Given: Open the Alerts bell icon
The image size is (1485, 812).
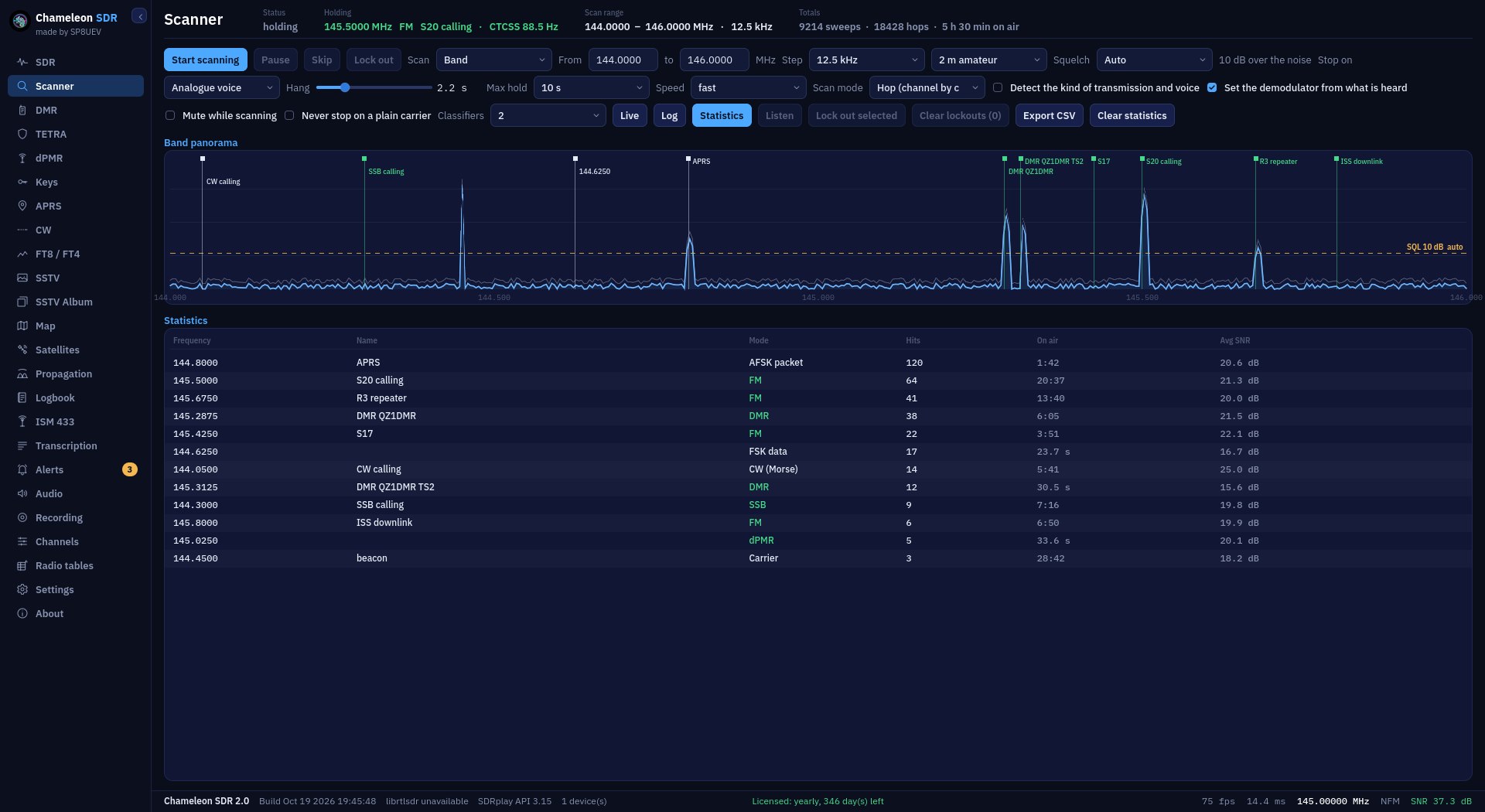Looking at the screenshot, I should pos(22,469).
